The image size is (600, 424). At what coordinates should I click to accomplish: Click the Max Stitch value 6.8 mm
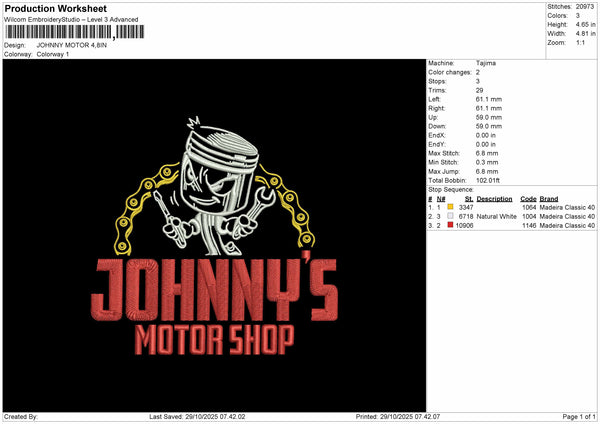487,153
